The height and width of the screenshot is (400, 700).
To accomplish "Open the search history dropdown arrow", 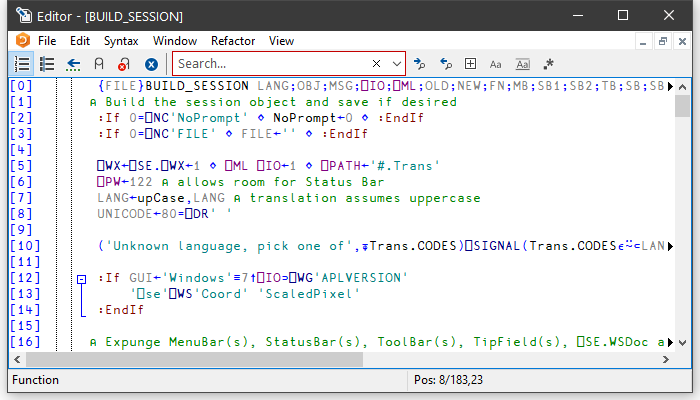I will point(395,64).
